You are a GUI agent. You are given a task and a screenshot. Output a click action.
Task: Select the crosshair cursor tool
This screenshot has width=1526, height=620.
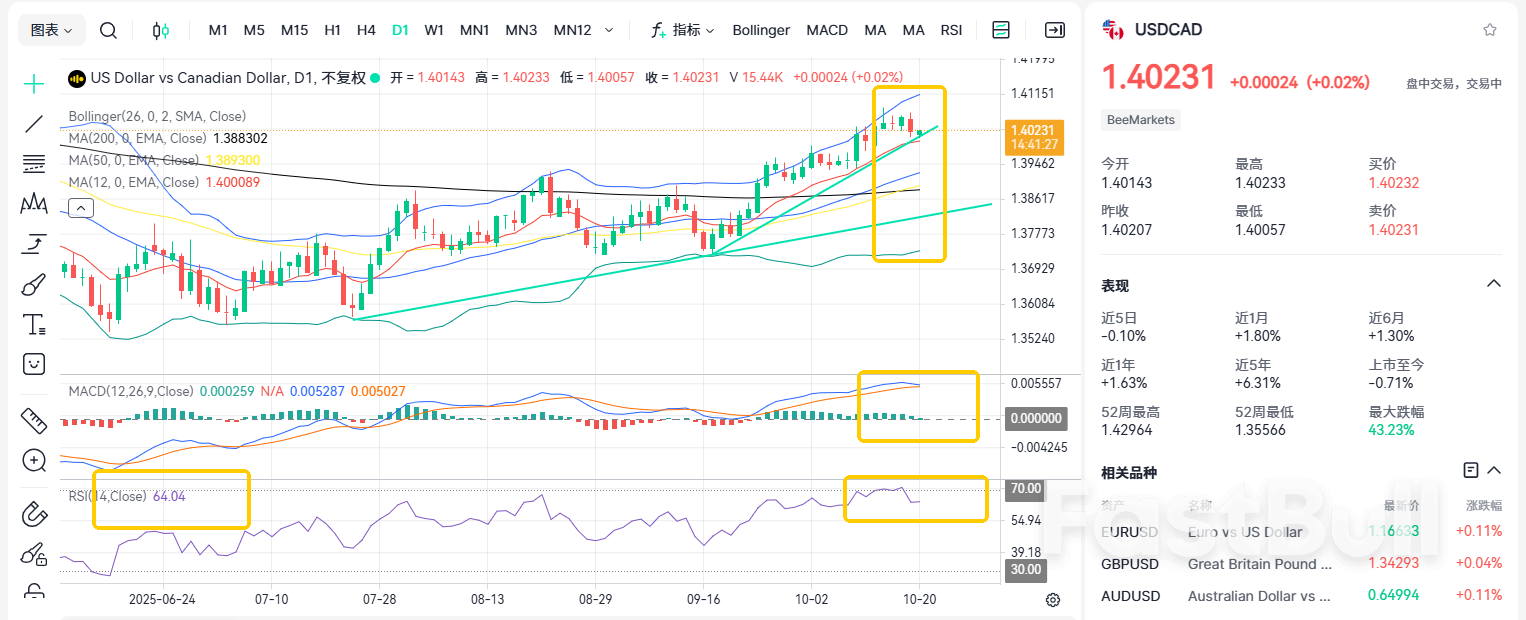click(34, 84)
